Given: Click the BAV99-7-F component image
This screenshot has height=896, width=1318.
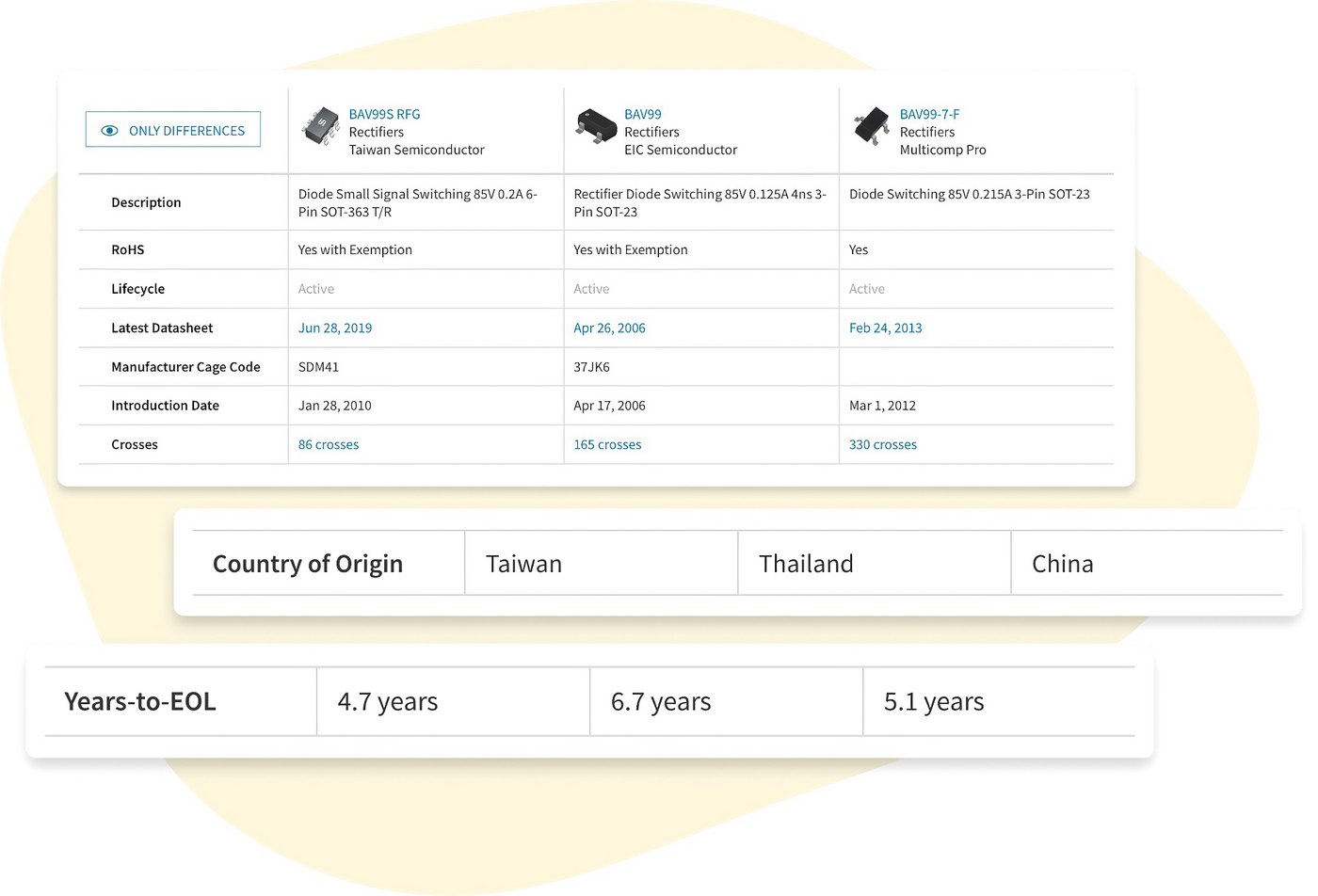Looking at the screenshot, I should tap(872, 126).
